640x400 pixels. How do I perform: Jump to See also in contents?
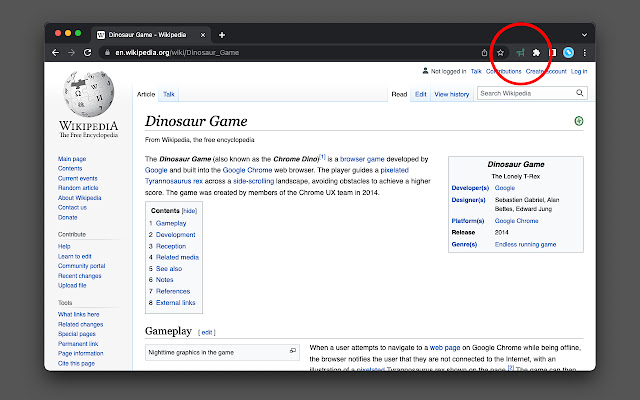169,269
